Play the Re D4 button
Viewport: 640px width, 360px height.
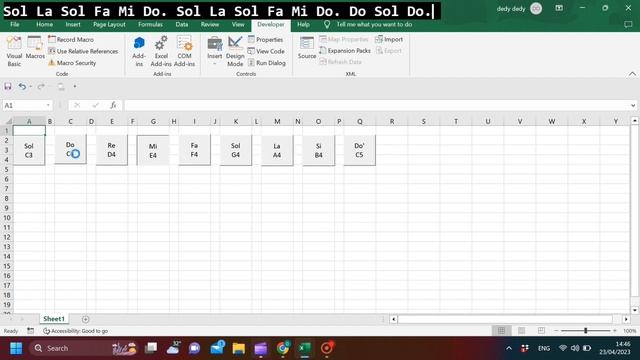(x=111, y=150)
